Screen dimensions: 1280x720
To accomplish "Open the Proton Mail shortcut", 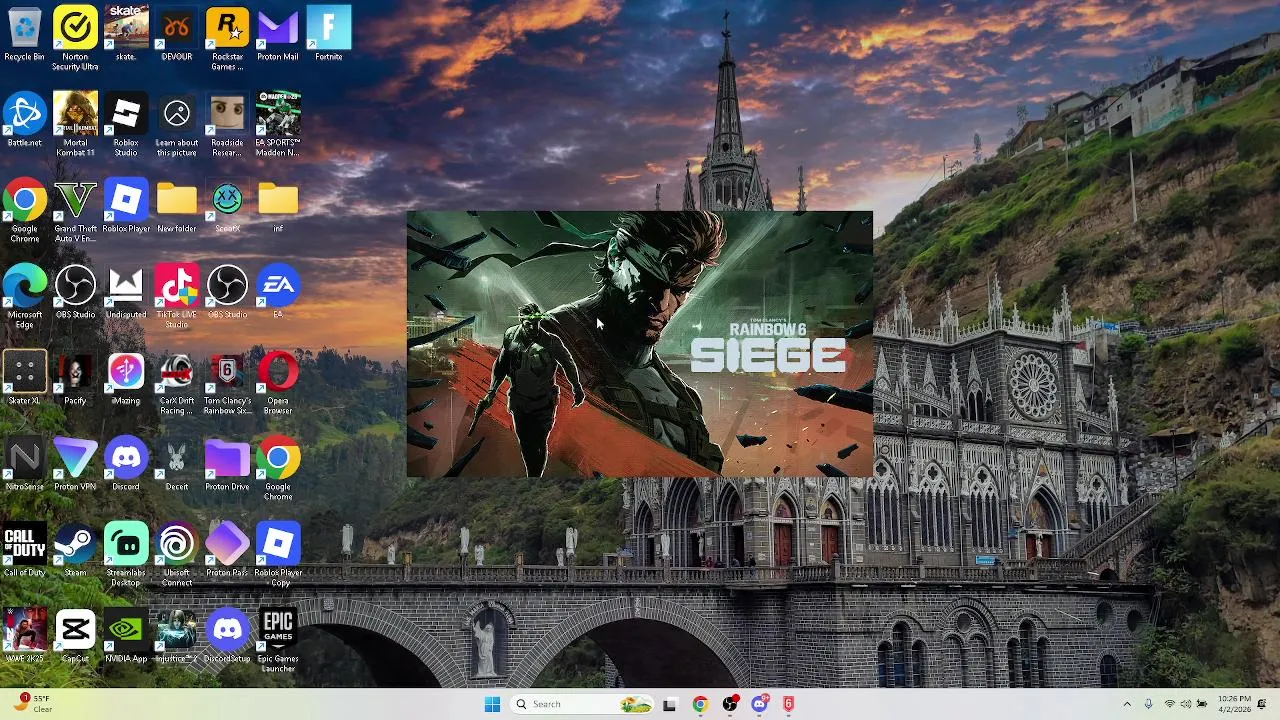I will [x=278, y=35].
